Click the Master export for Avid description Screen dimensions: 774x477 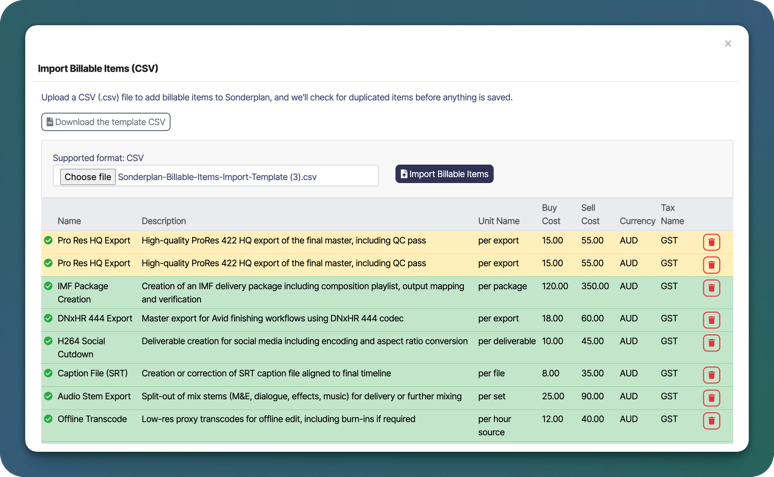point(272,318)
